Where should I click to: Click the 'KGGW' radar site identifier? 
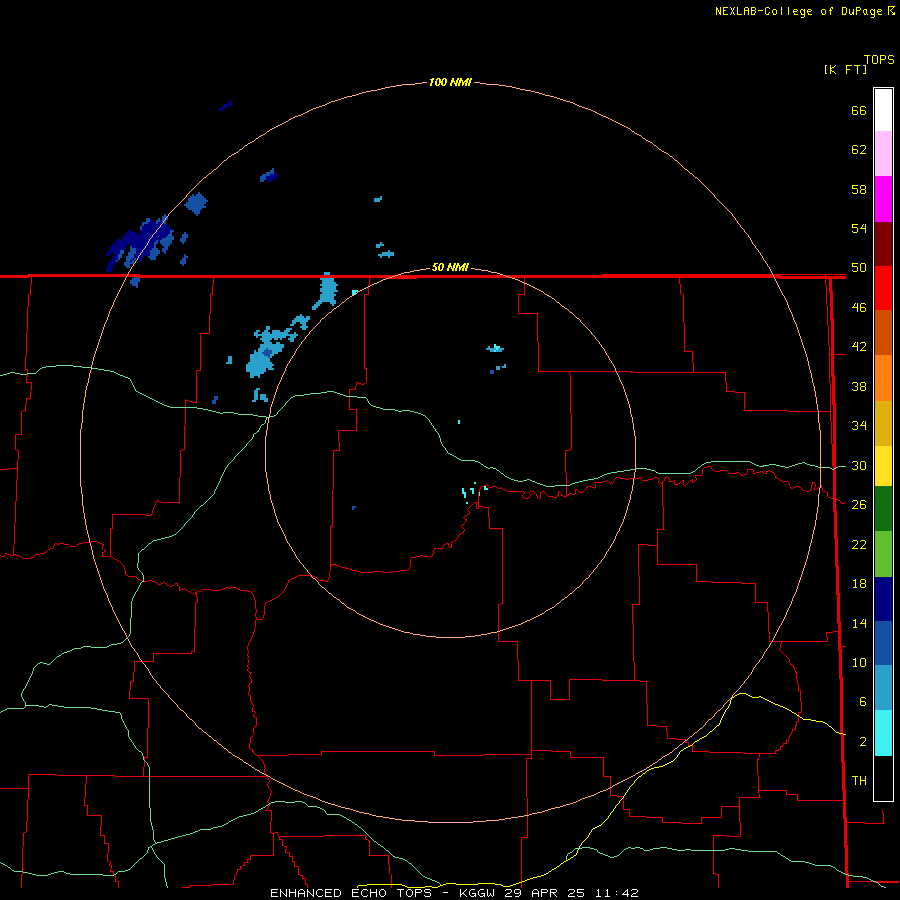click(x=477, y=893)
